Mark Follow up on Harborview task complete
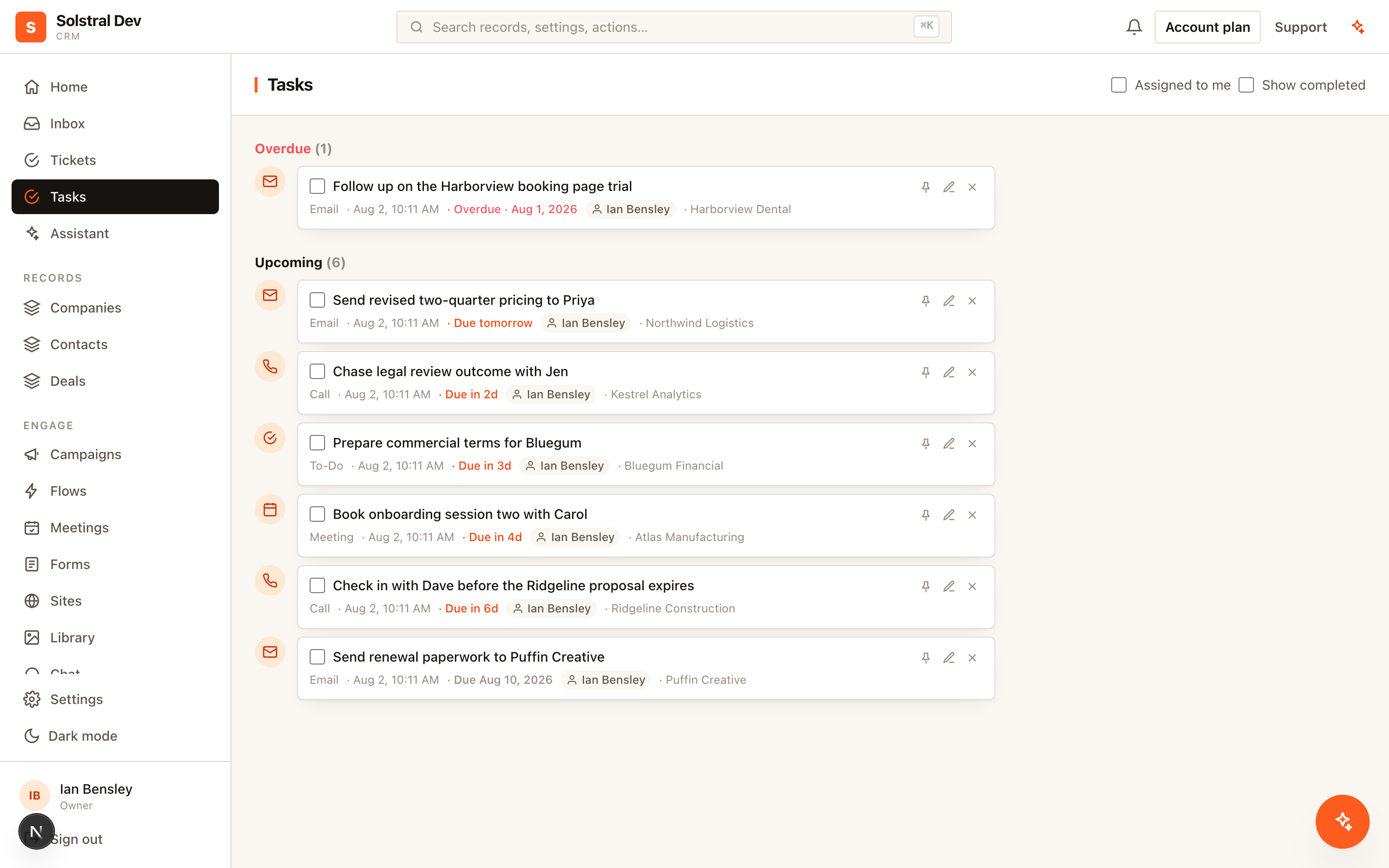Image resolution: width=1389 pixels, height=868 pixels. coord(317,186)
